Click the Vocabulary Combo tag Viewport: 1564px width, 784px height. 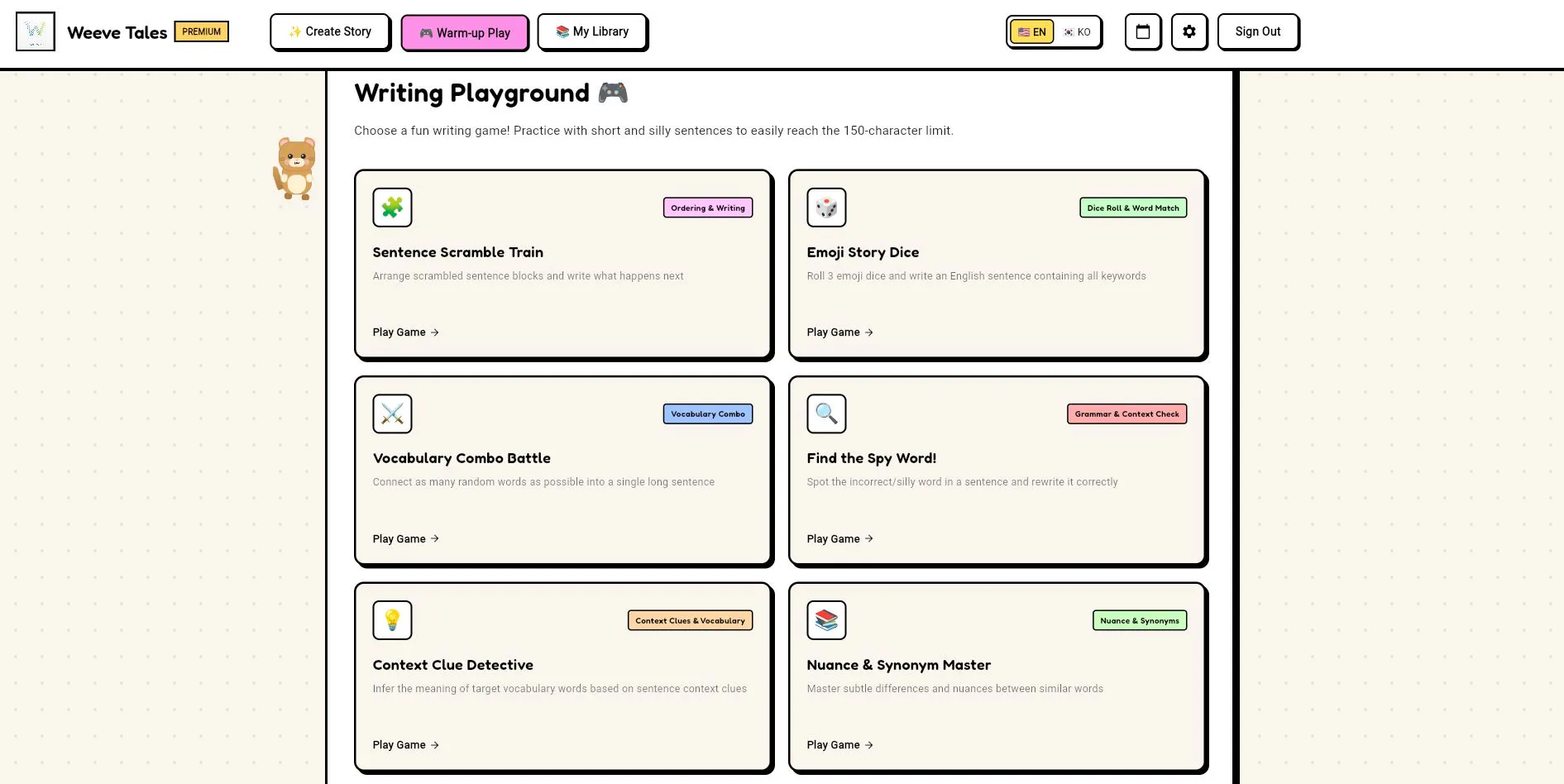tap(708, 414)
